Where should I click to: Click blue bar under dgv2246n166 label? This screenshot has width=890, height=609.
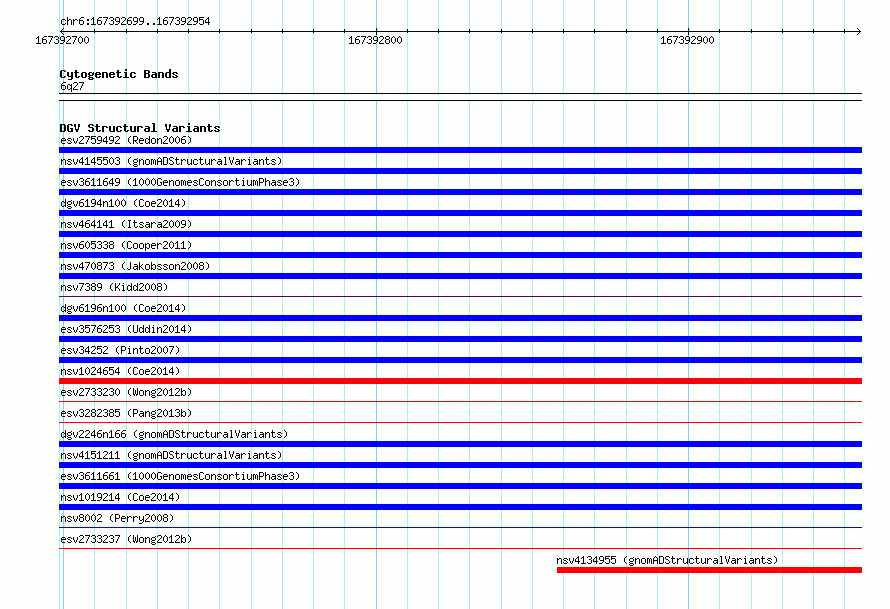point(460,444)
